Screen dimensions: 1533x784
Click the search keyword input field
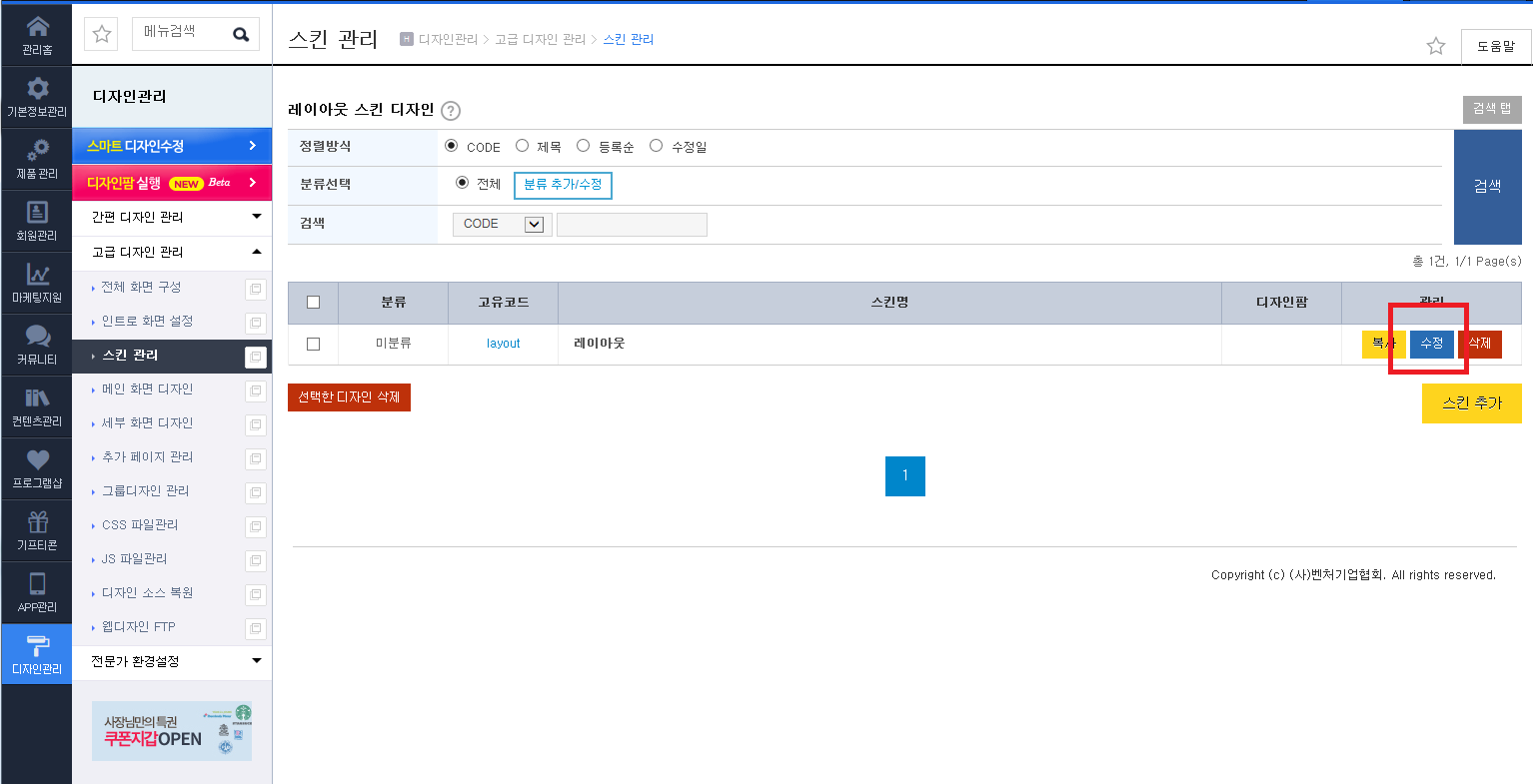coord(632,225)
